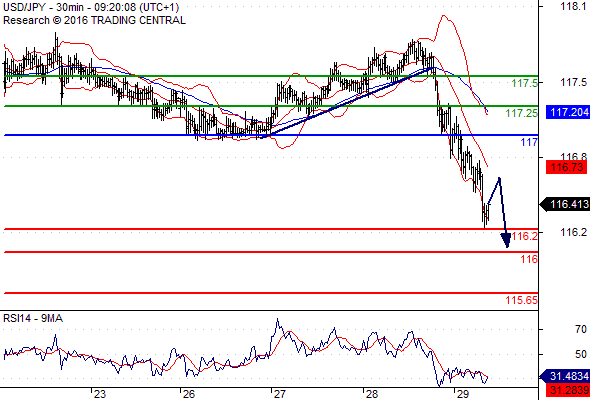Click the blue 117.204 price tag
Screen dimensions: 590x400
pyautogui.click(x=568, y=112)
